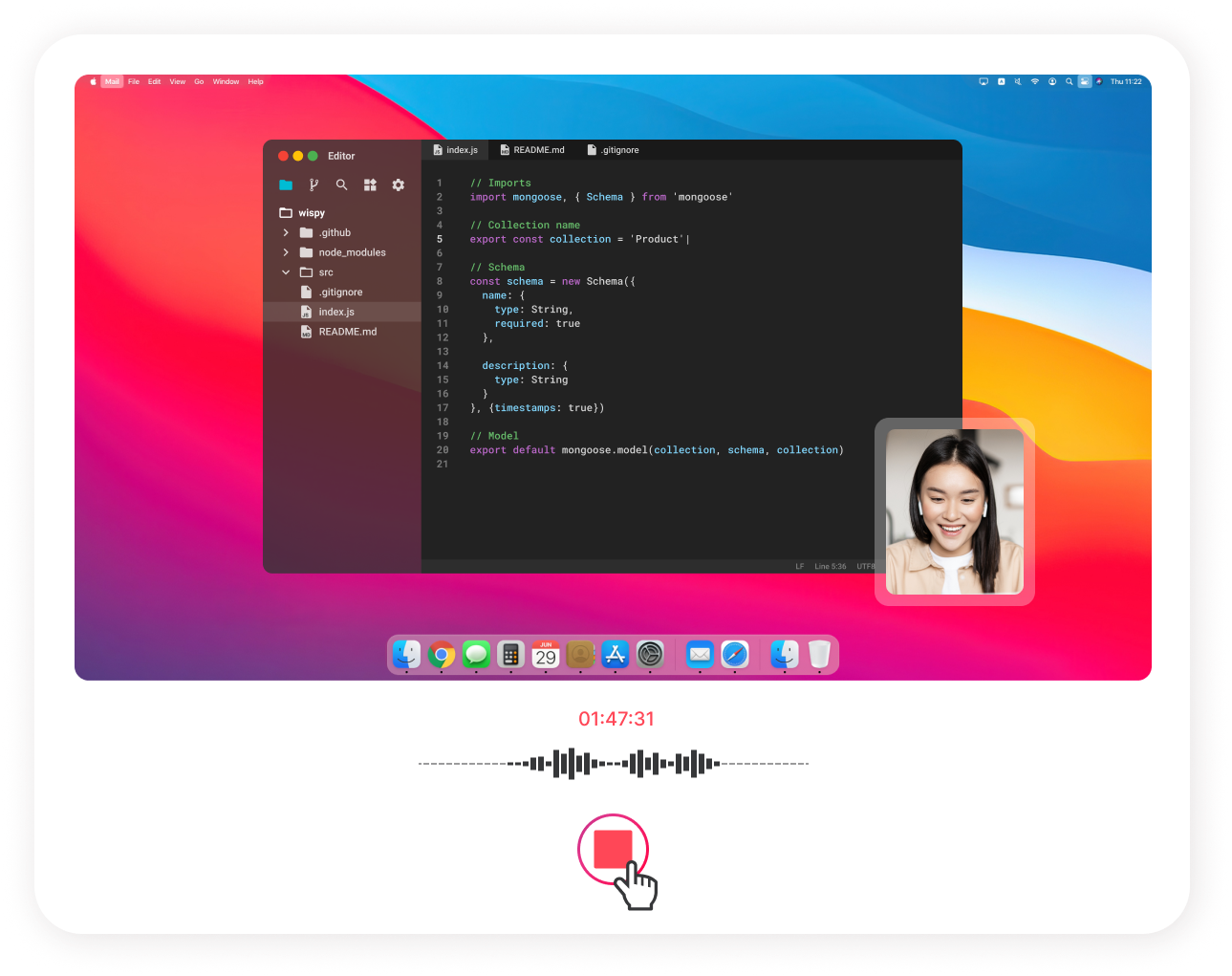Open the File menu
The image size is (1232, 976).
click(134, 82)
